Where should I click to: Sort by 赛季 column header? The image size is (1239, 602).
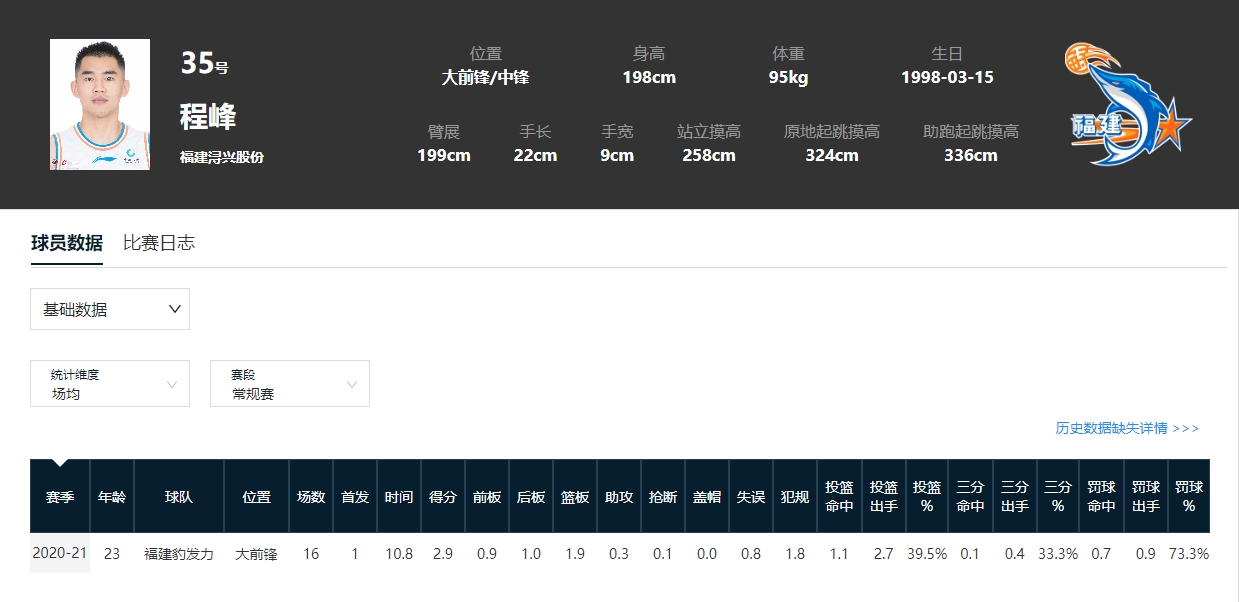60,497
